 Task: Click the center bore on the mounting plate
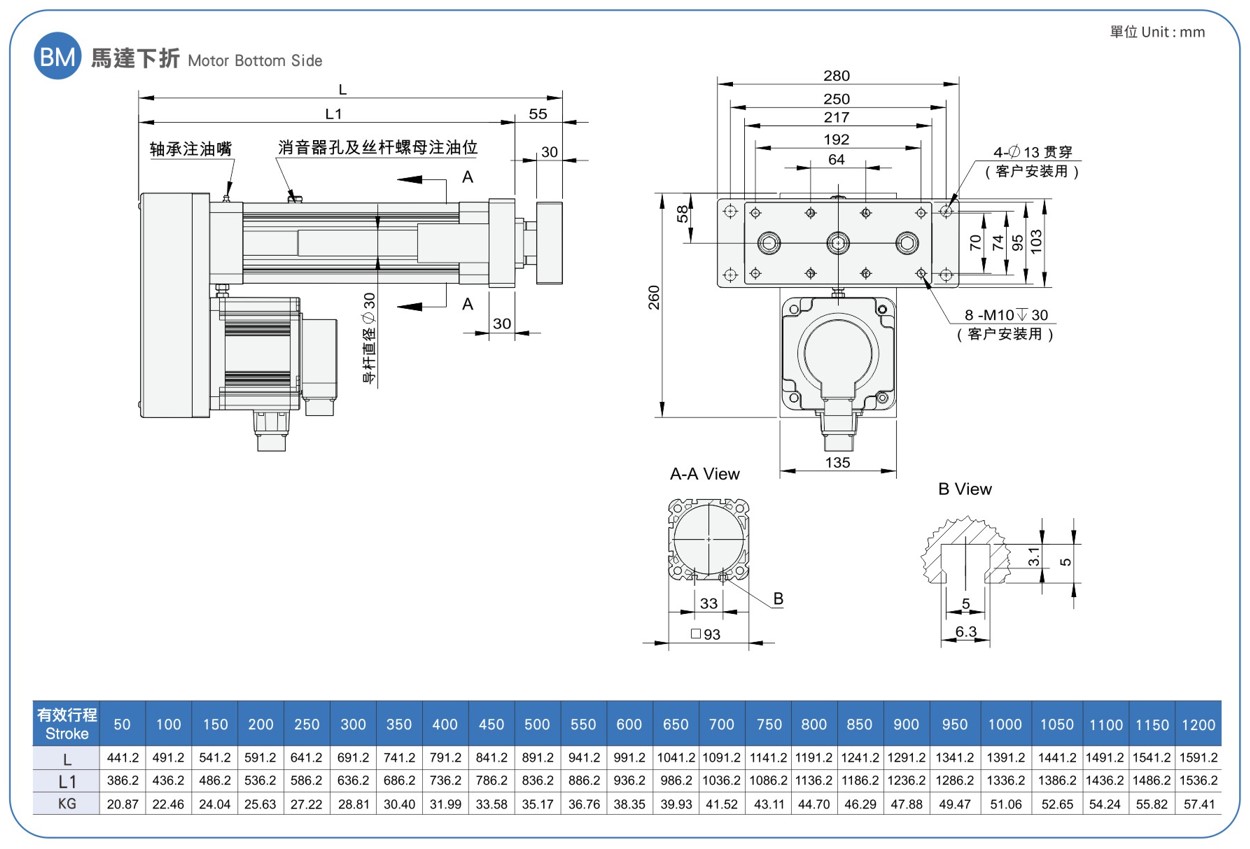tap(838, 243)
